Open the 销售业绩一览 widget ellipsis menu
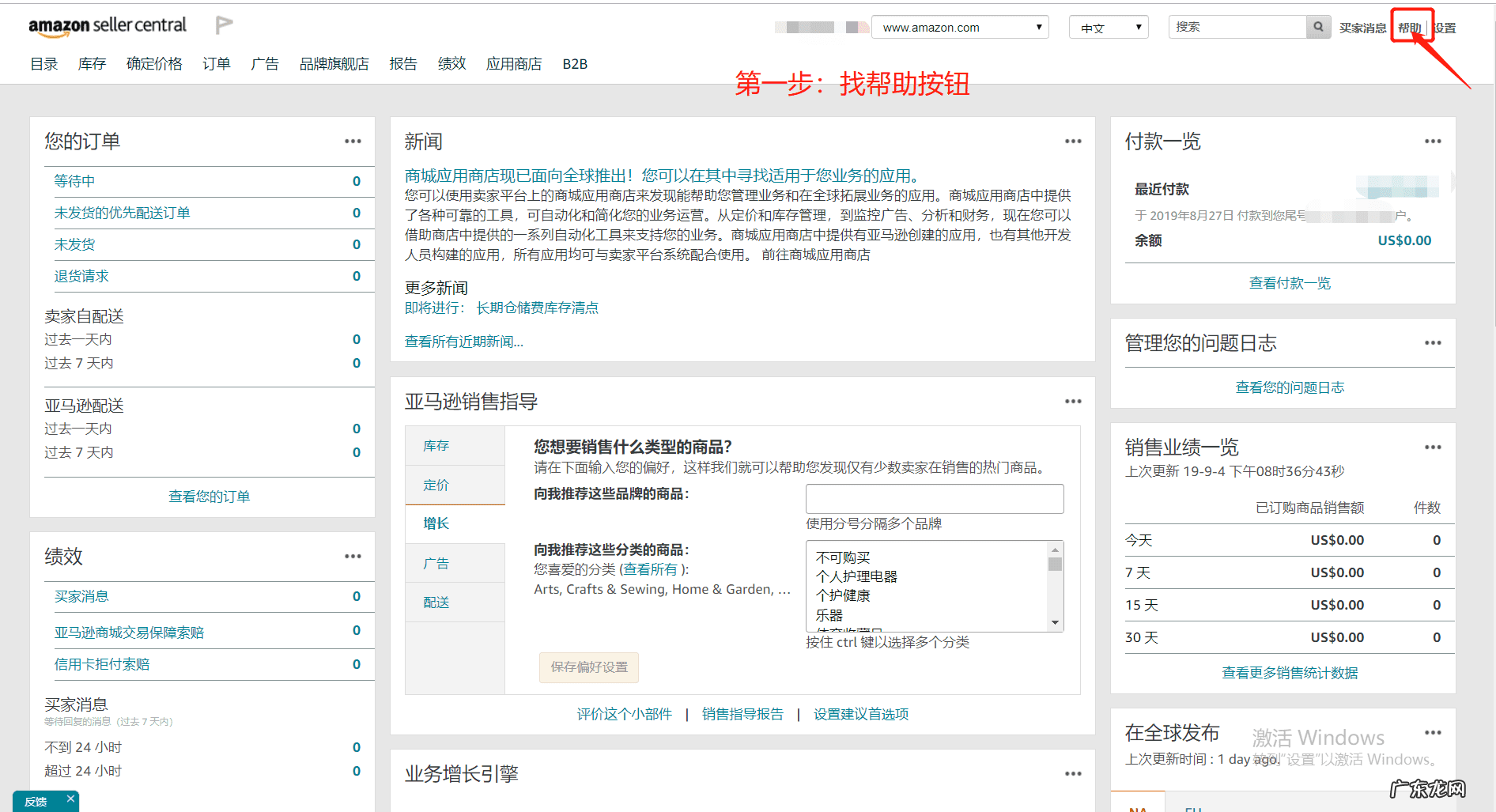 (x=1433, y=447)
